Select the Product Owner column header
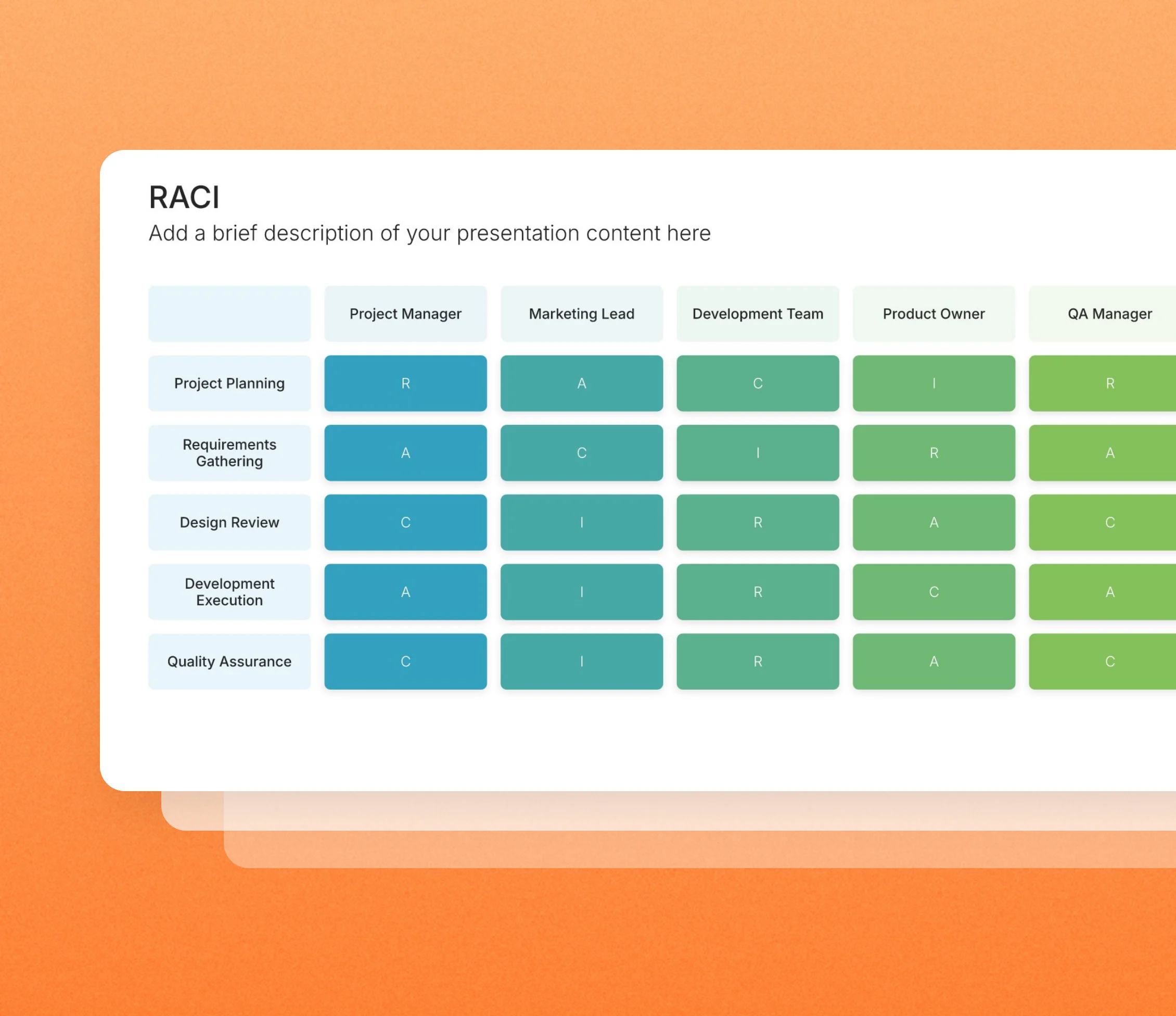Image resolution: width=1176 pixels, height=1016 pixels. click(934, 314)
